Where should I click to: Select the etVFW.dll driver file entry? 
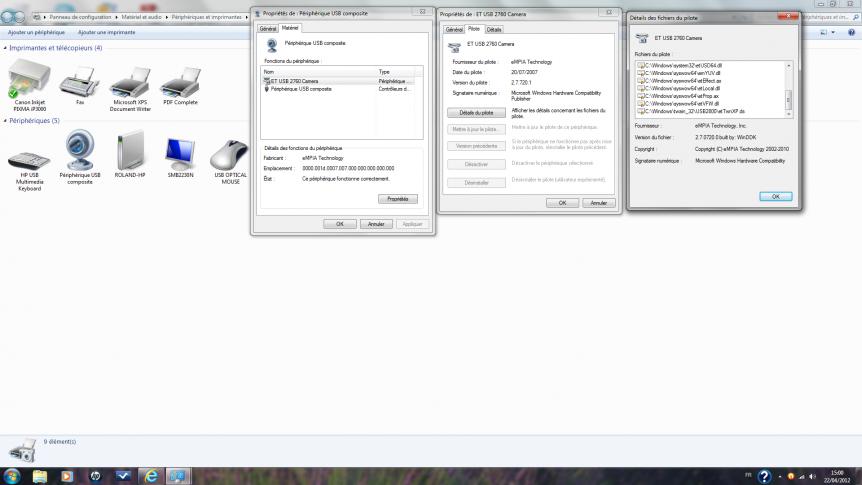click(678, 104)
